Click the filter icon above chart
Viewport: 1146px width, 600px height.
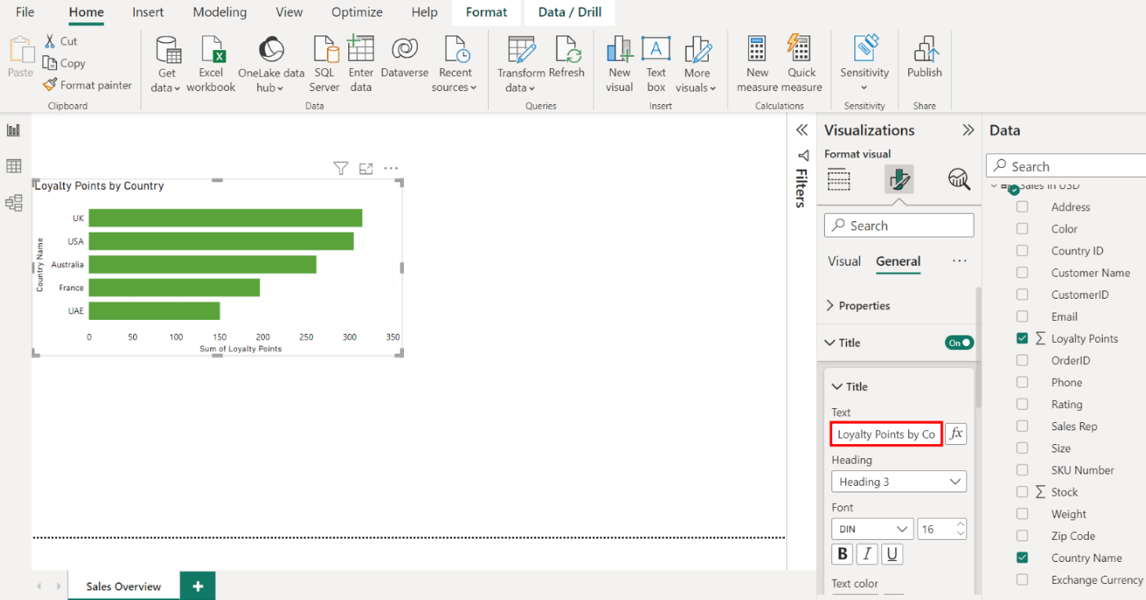point(341,169)
